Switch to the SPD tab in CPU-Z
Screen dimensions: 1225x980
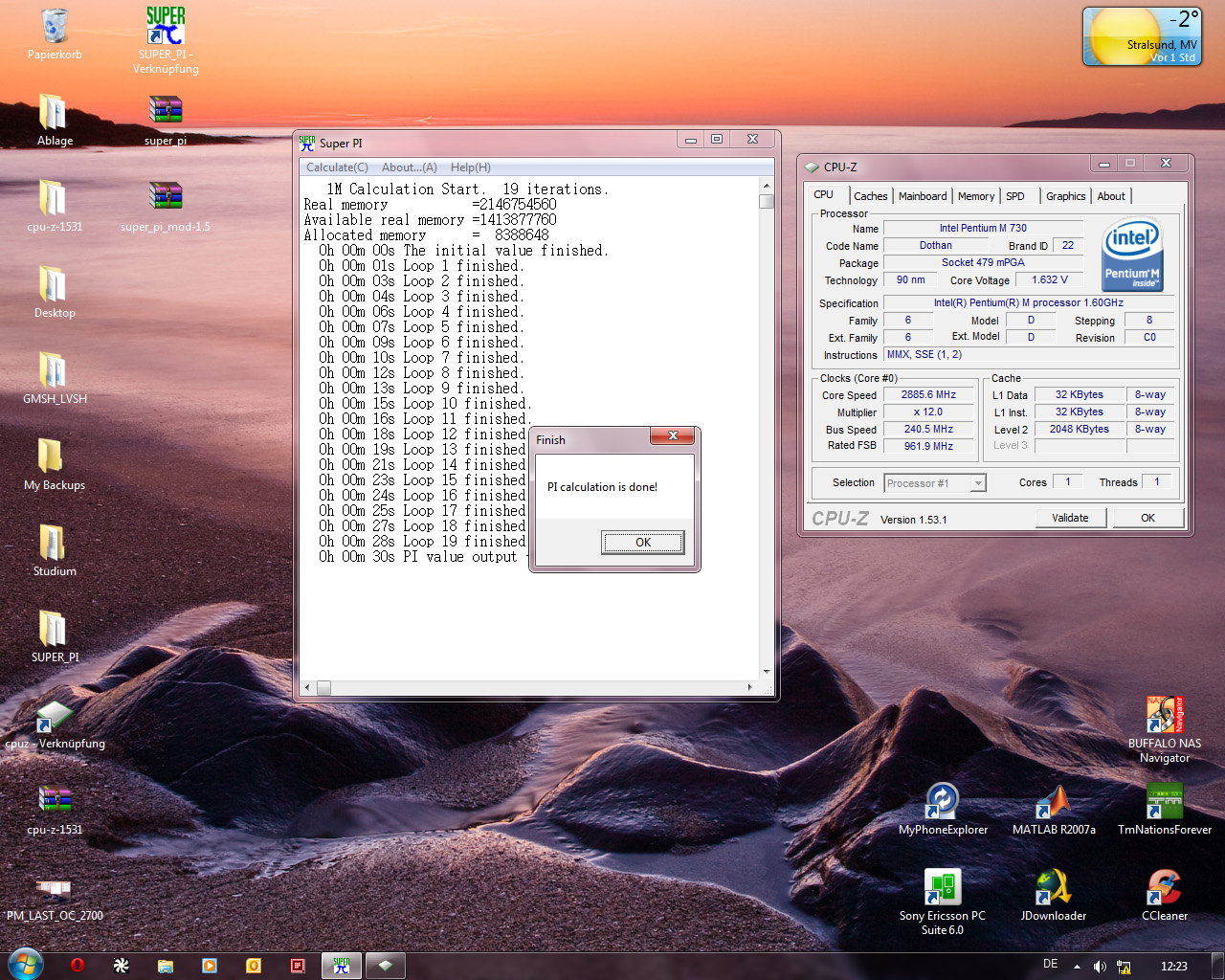point(1015,196)
